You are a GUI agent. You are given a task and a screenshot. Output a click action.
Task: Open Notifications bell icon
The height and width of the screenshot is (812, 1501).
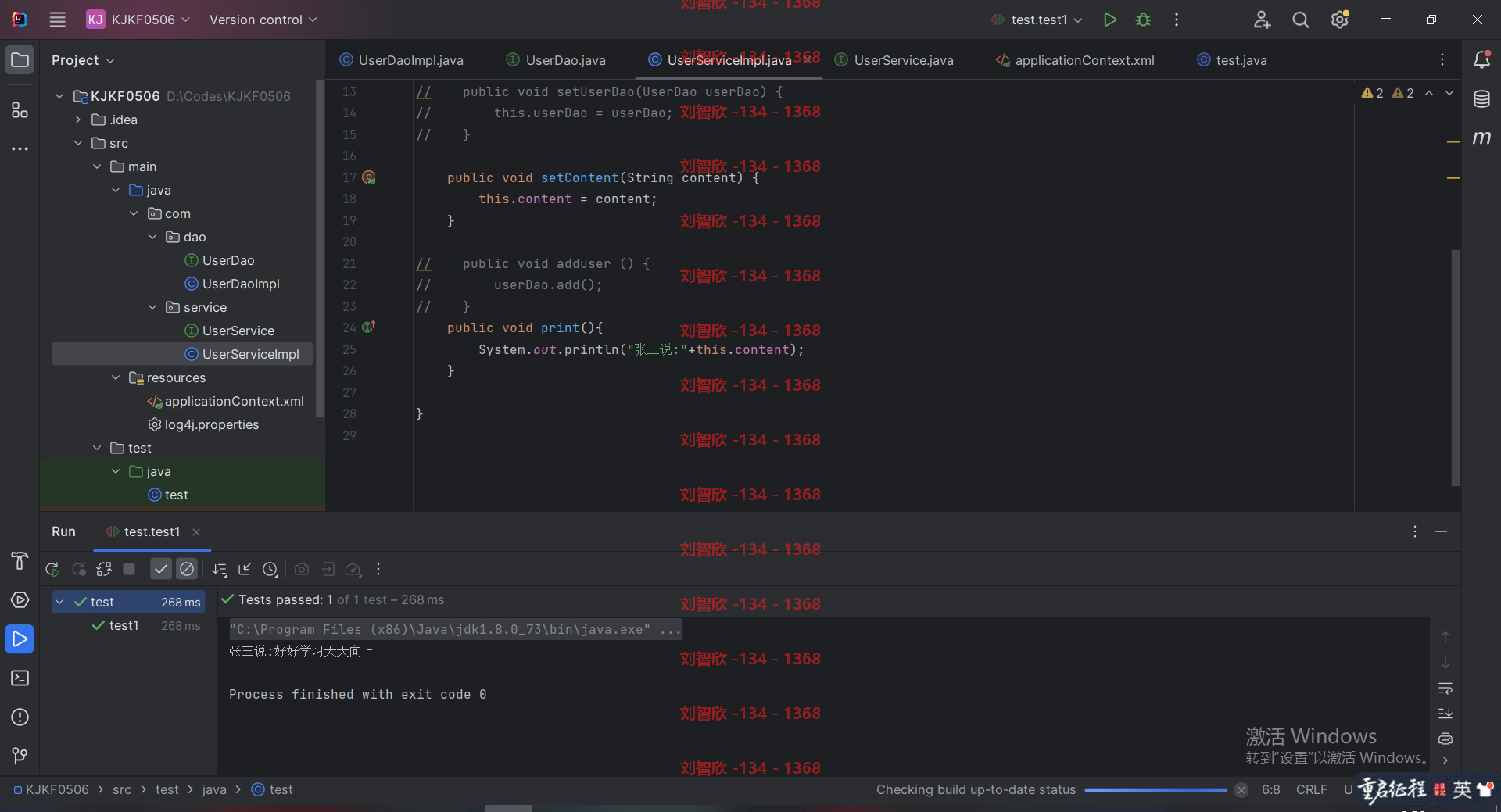(1481, 59)
